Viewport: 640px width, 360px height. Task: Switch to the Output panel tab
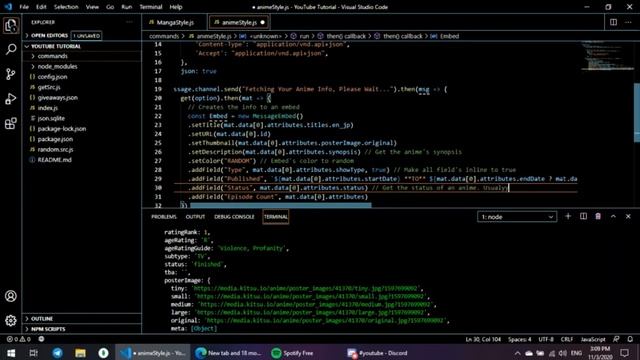(x=195, y=217)
